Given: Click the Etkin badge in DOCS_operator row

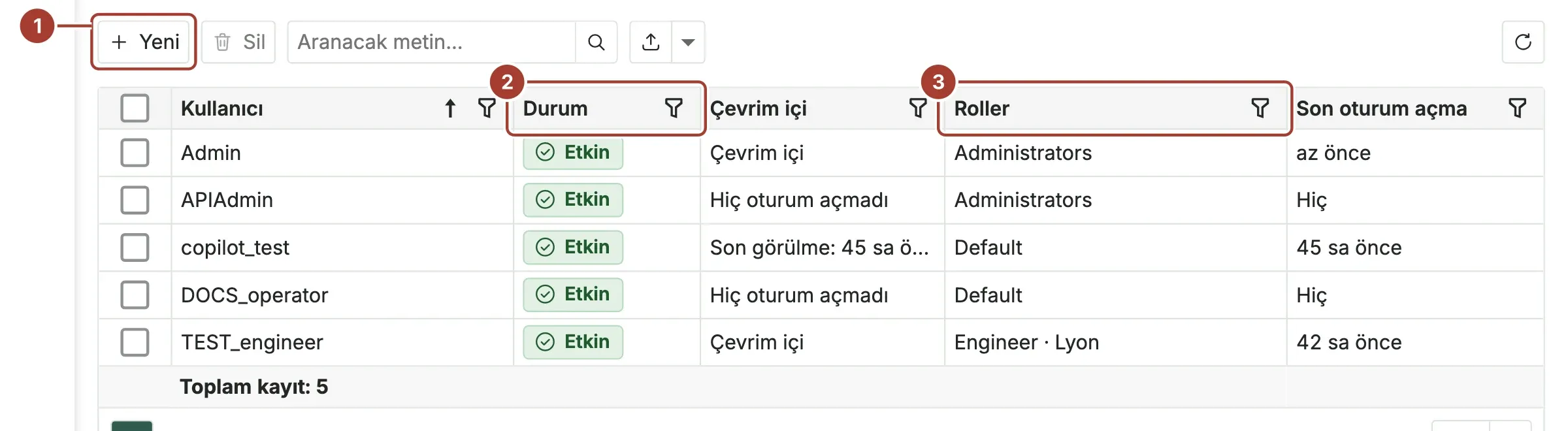Looking at the screenshot, I should [x=573, y=295].
